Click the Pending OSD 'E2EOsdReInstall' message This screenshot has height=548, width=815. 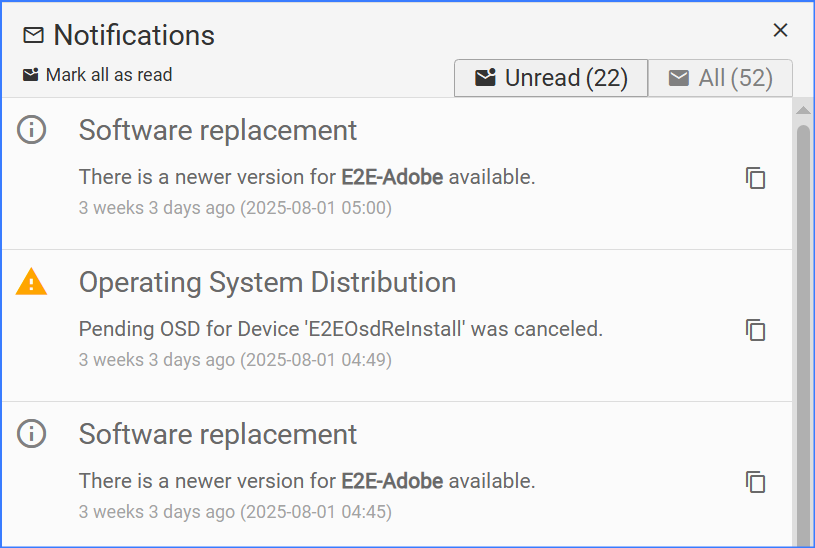pyautogui.click(x=340, y=329)
